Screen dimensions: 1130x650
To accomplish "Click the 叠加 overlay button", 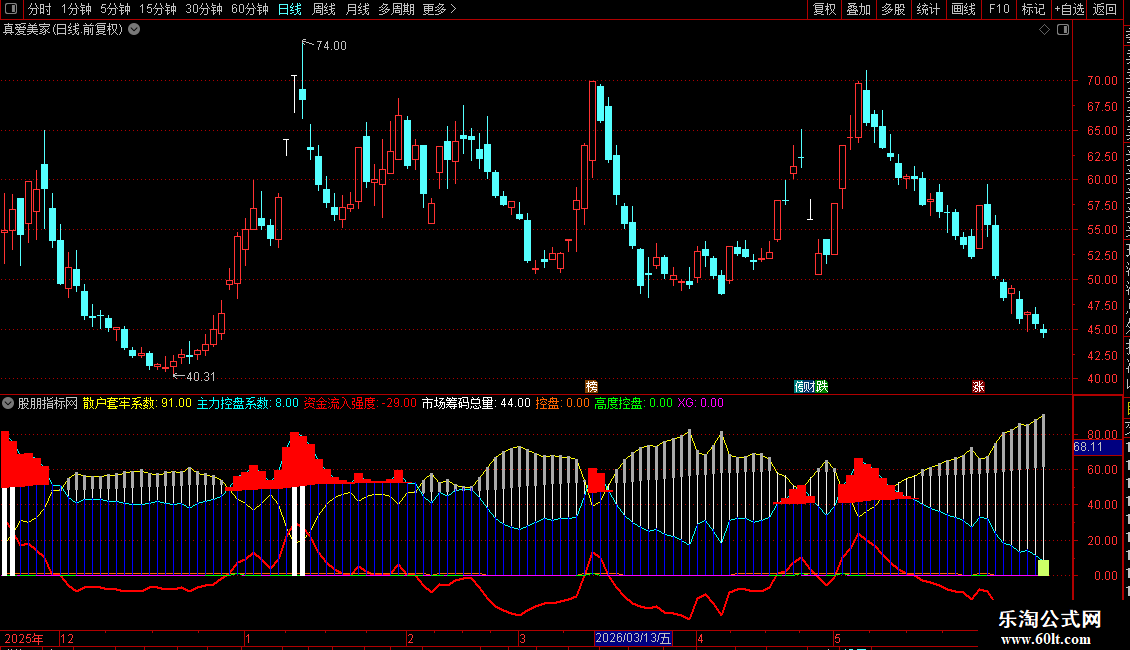I will tap(859, 9).
